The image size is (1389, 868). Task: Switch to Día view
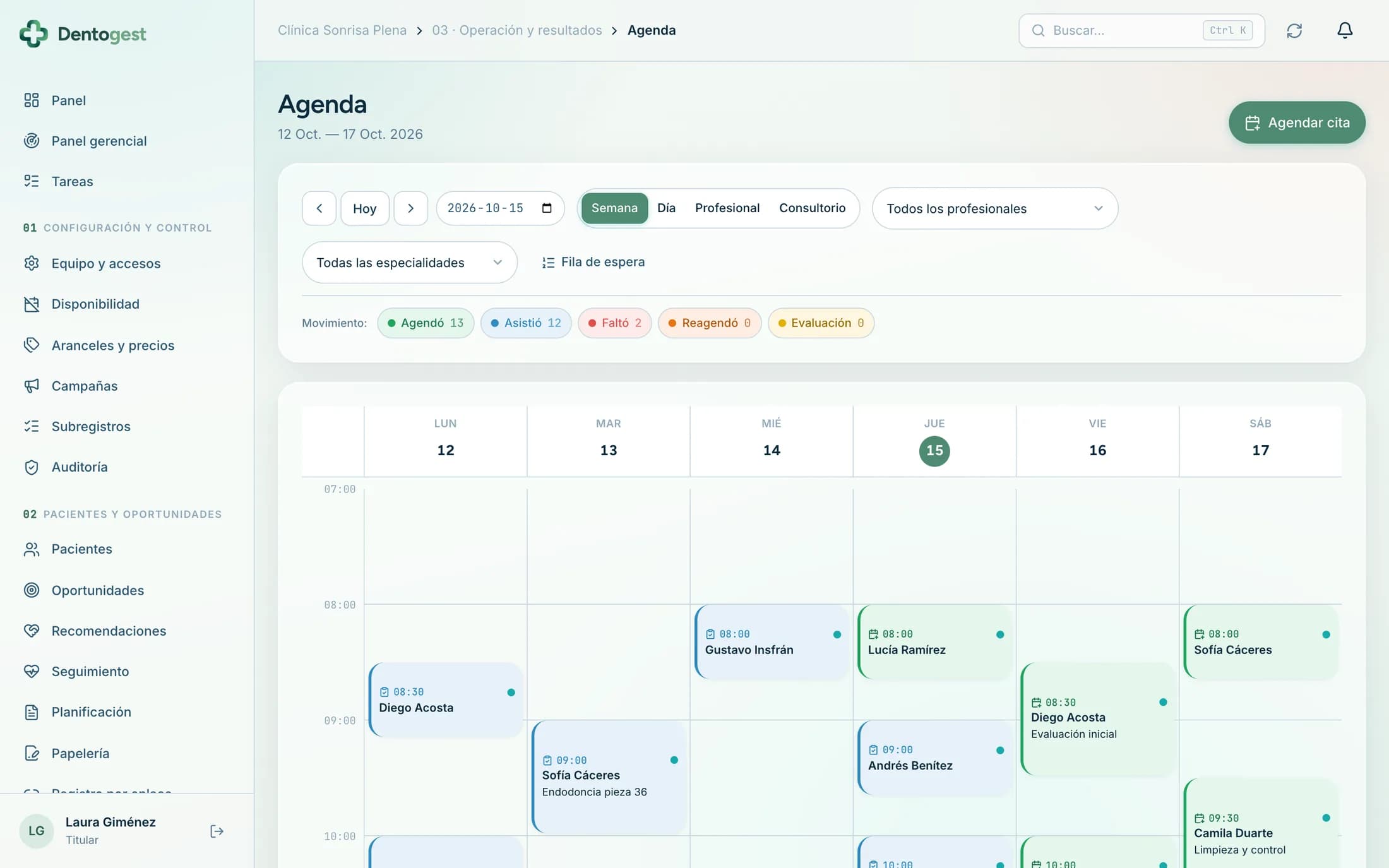[666, 208]
